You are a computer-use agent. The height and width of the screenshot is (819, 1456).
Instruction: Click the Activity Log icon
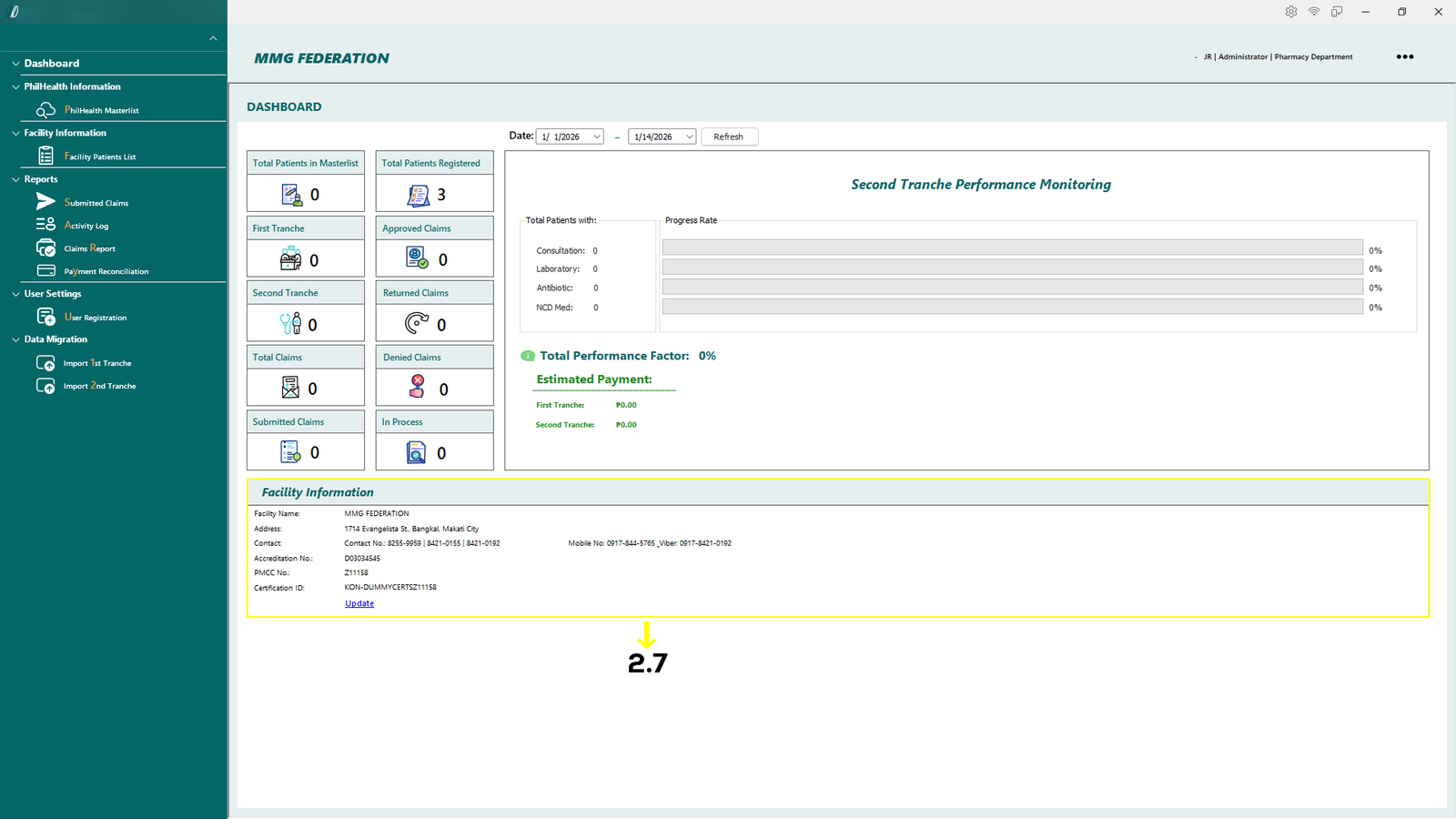45,225
